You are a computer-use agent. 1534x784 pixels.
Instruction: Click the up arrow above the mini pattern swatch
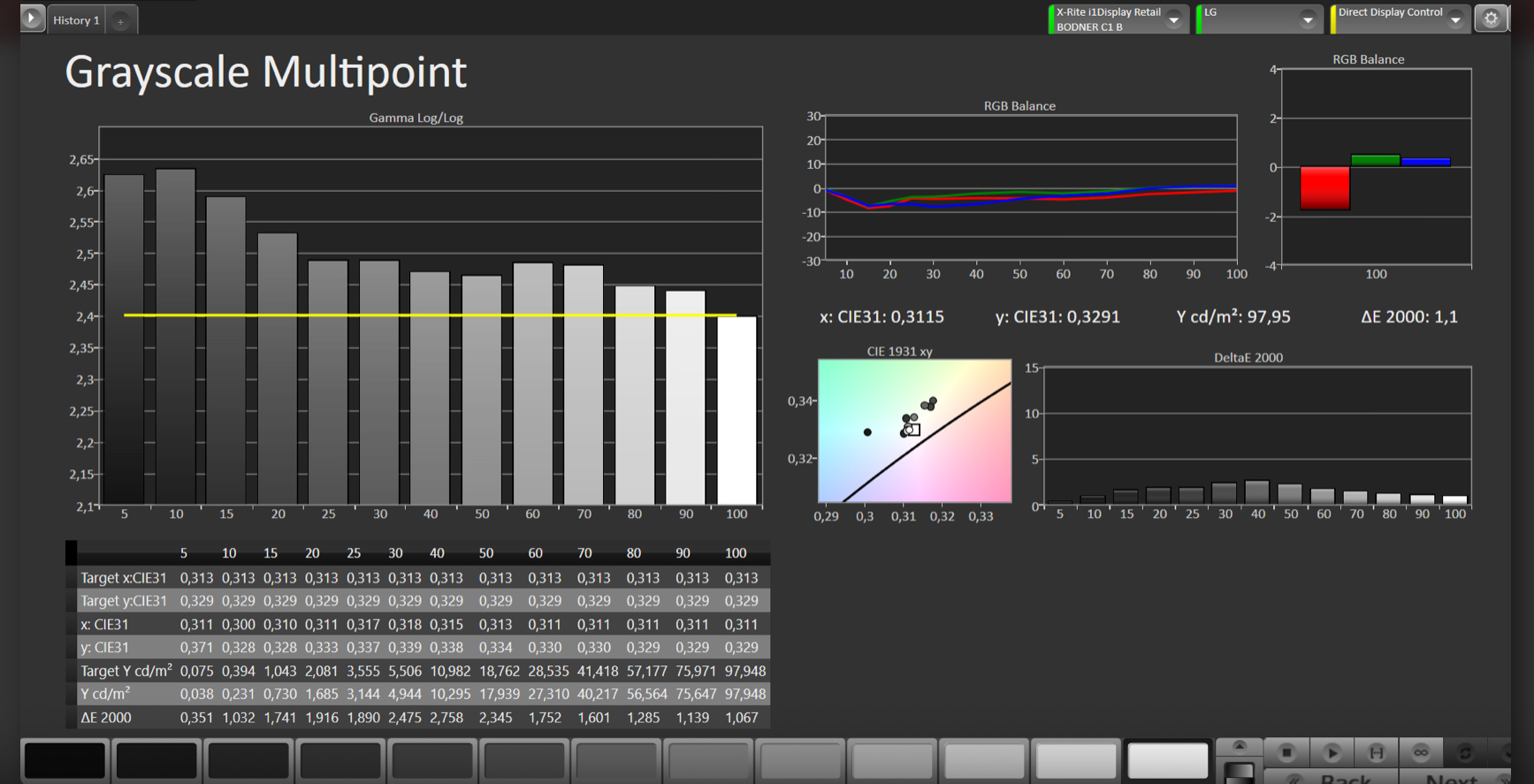pyautogui.click(x=1240, y=746)
